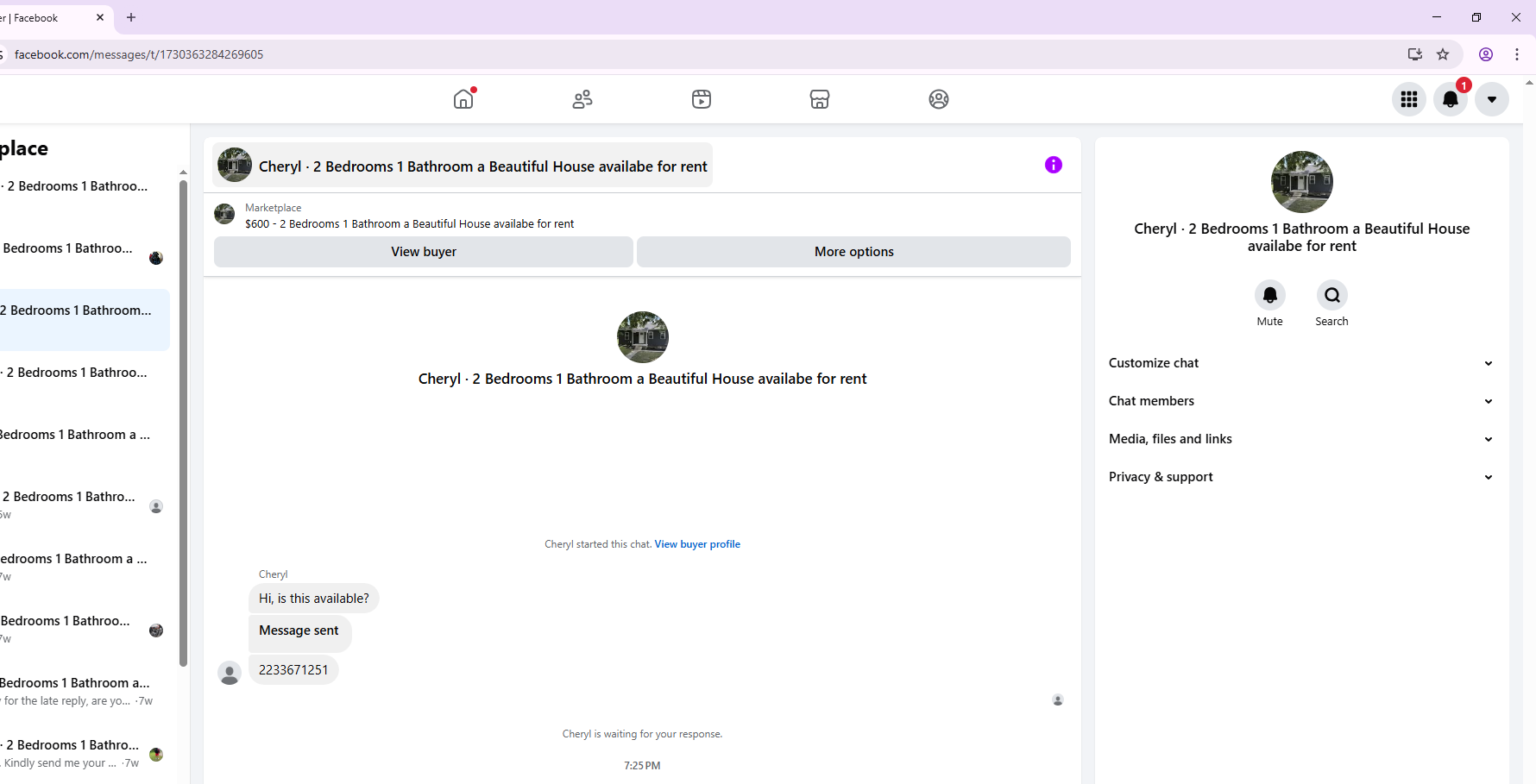Expand the Chat members section
The height and width of the screenshot is (784, 1536).
[x=1301, y=401]
